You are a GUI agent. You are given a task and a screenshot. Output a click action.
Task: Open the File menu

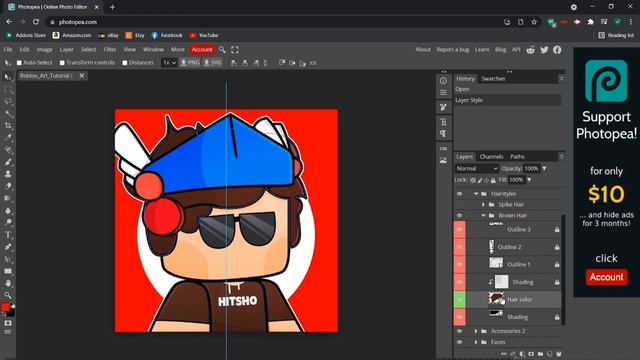click(8, 49)
